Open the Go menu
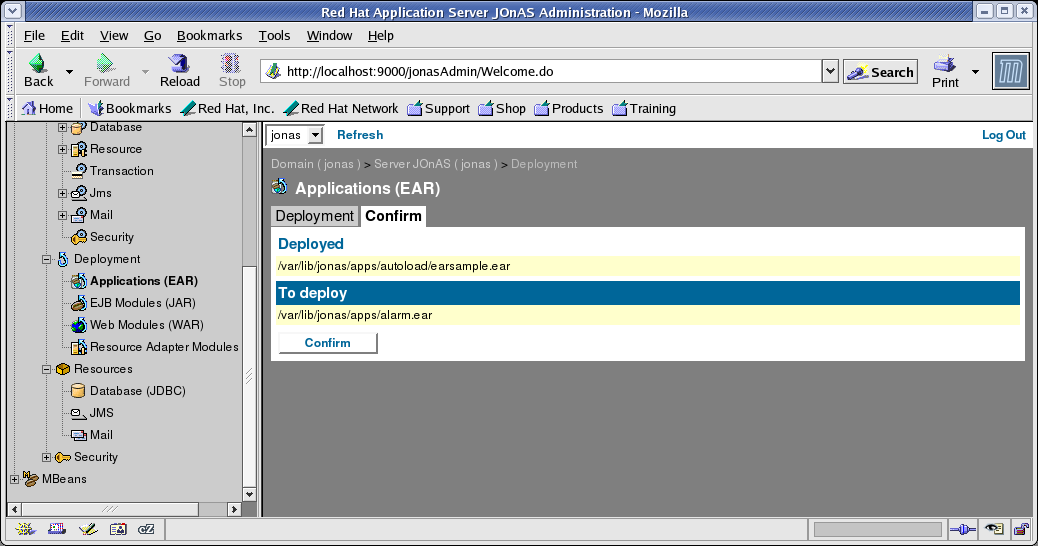Viewport: 1038px width, 546px height. 152,36
